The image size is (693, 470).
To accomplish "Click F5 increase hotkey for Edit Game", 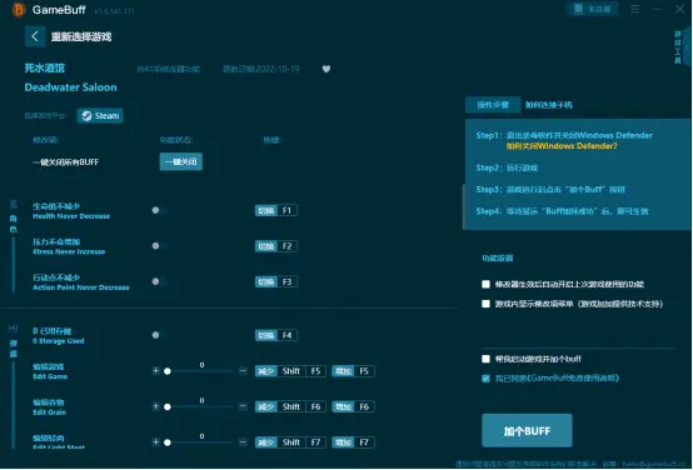I will coord(353,371).
